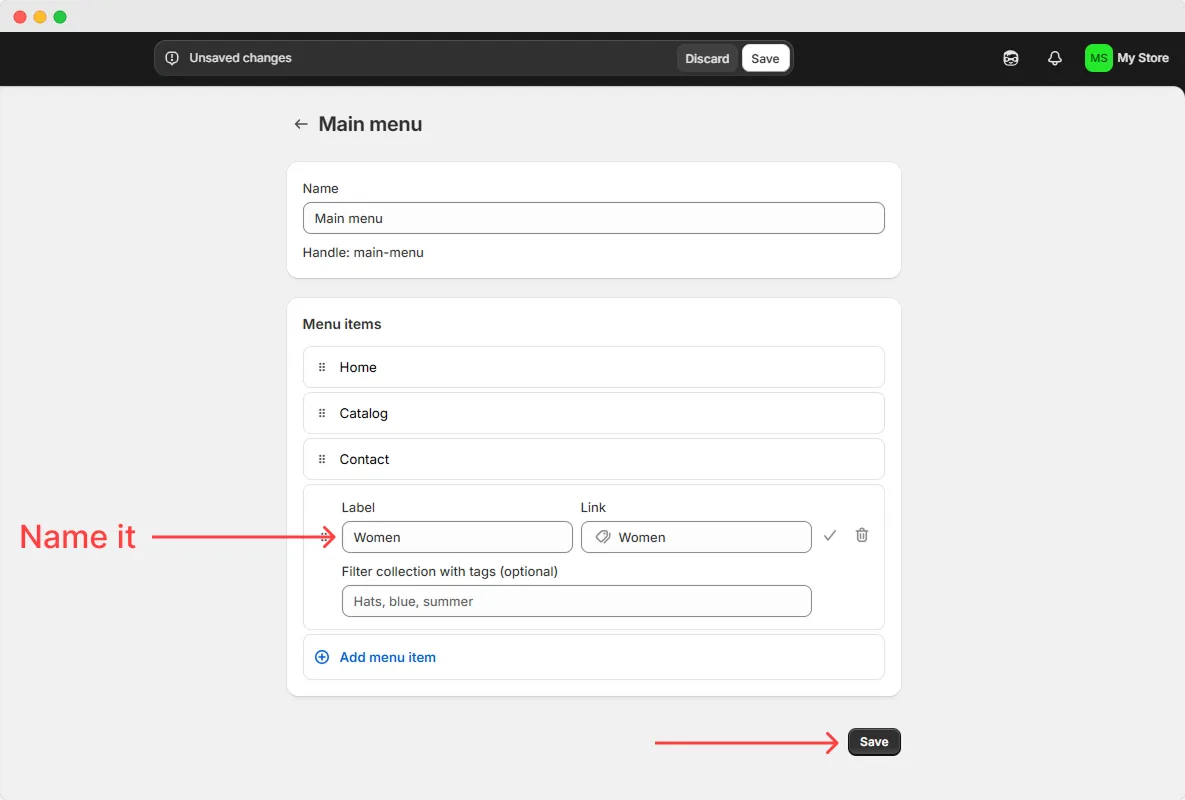
Task: Save changes from the top bar
Action: click(765, 58)
